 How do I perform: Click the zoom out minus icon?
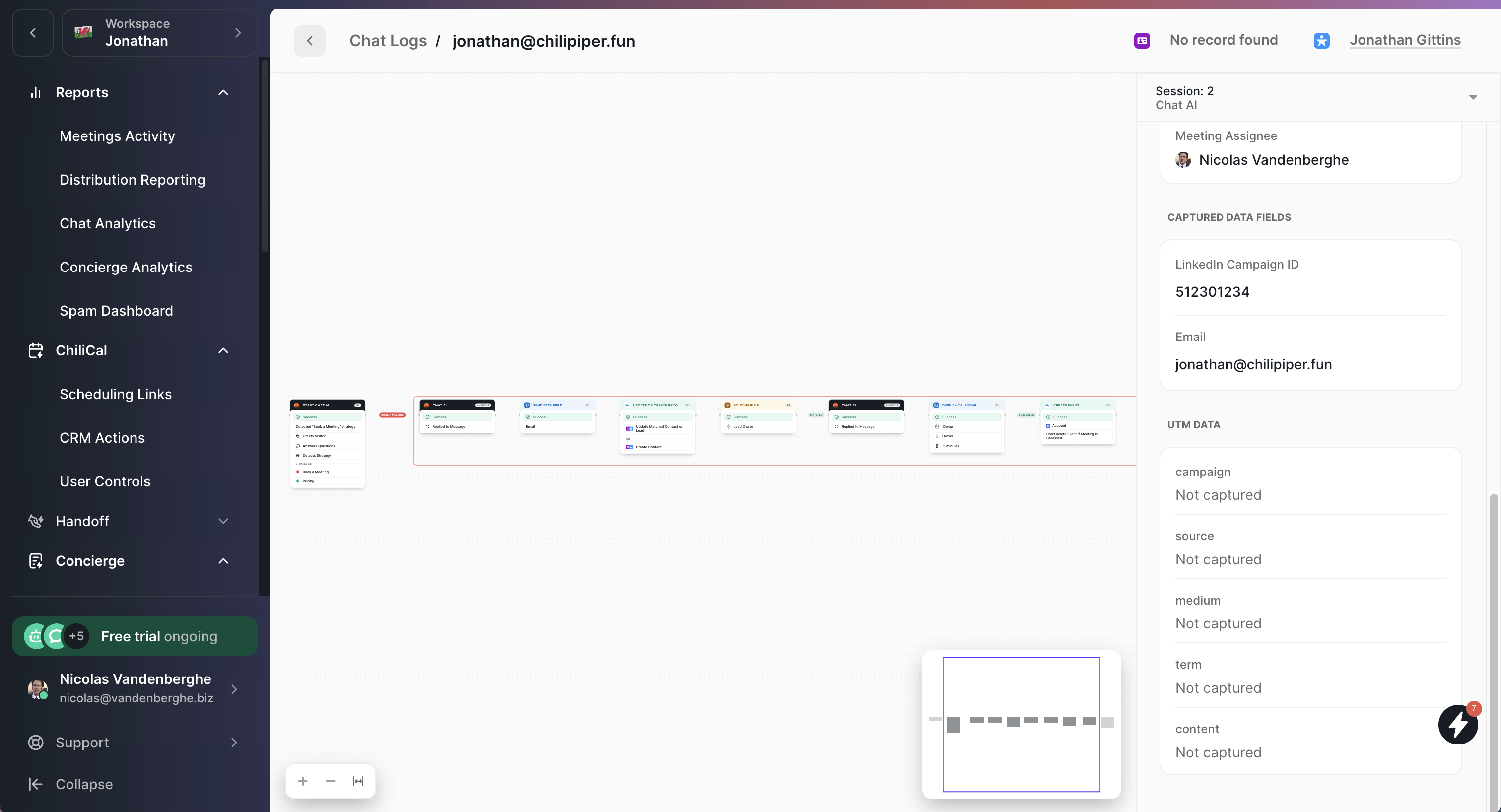(331, 781)
